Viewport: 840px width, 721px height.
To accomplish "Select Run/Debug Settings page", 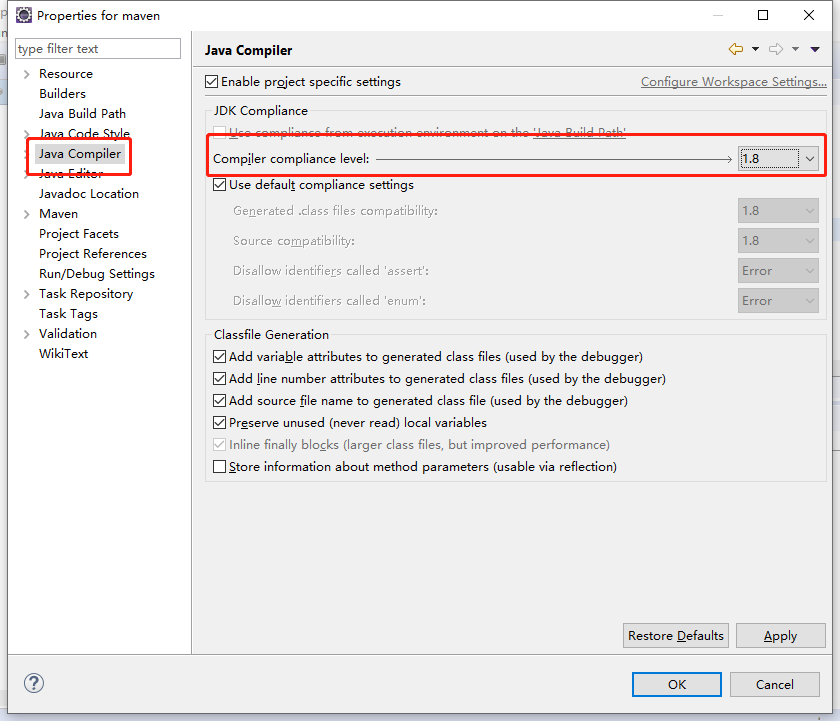I will (x=97, y=274).
